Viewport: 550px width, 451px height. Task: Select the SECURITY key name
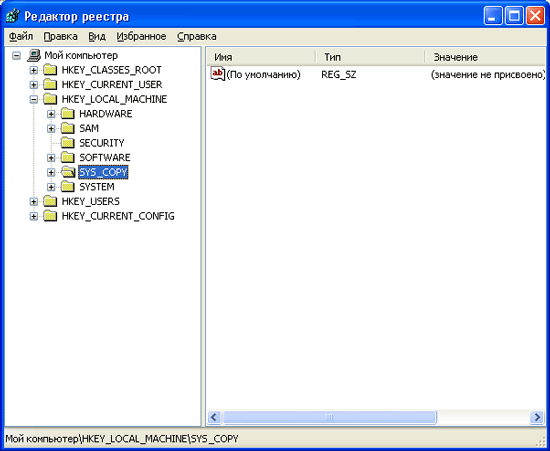(x=102, y=143)
